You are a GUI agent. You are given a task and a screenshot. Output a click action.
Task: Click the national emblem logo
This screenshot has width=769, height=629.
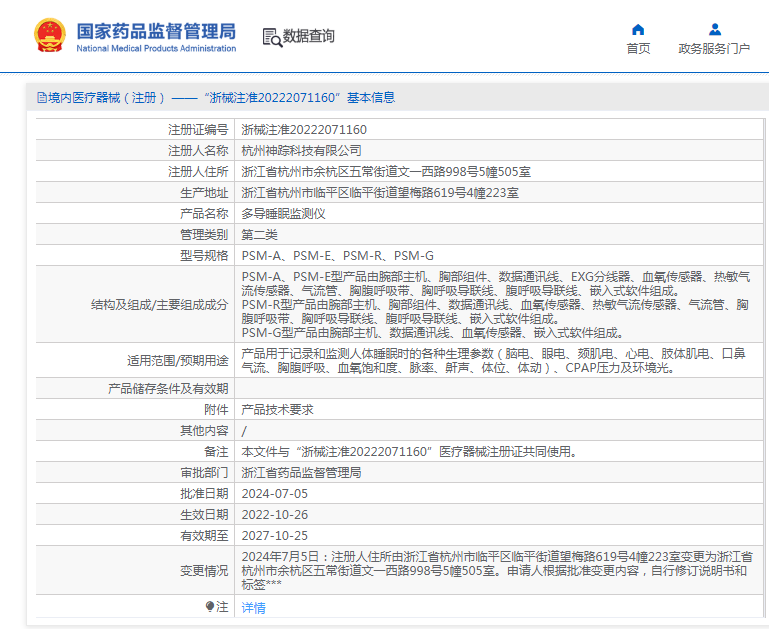click(x=49, y=36)
